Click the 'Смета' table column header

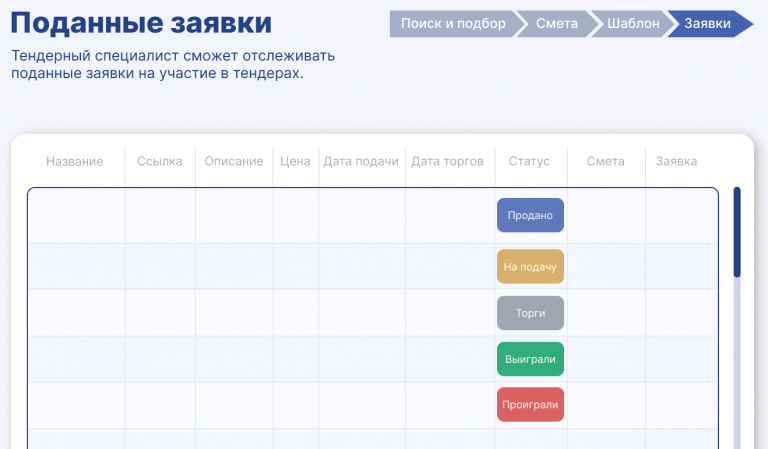coord(606,161)
